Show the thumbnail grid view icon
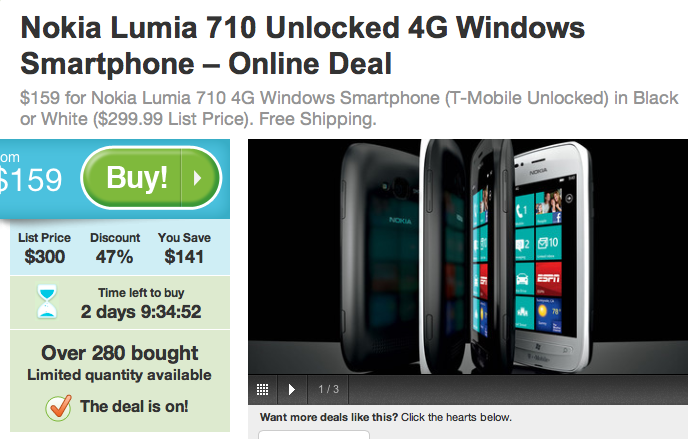The height and width of the screenshot is (439, 697). click(x=263, y=390)
